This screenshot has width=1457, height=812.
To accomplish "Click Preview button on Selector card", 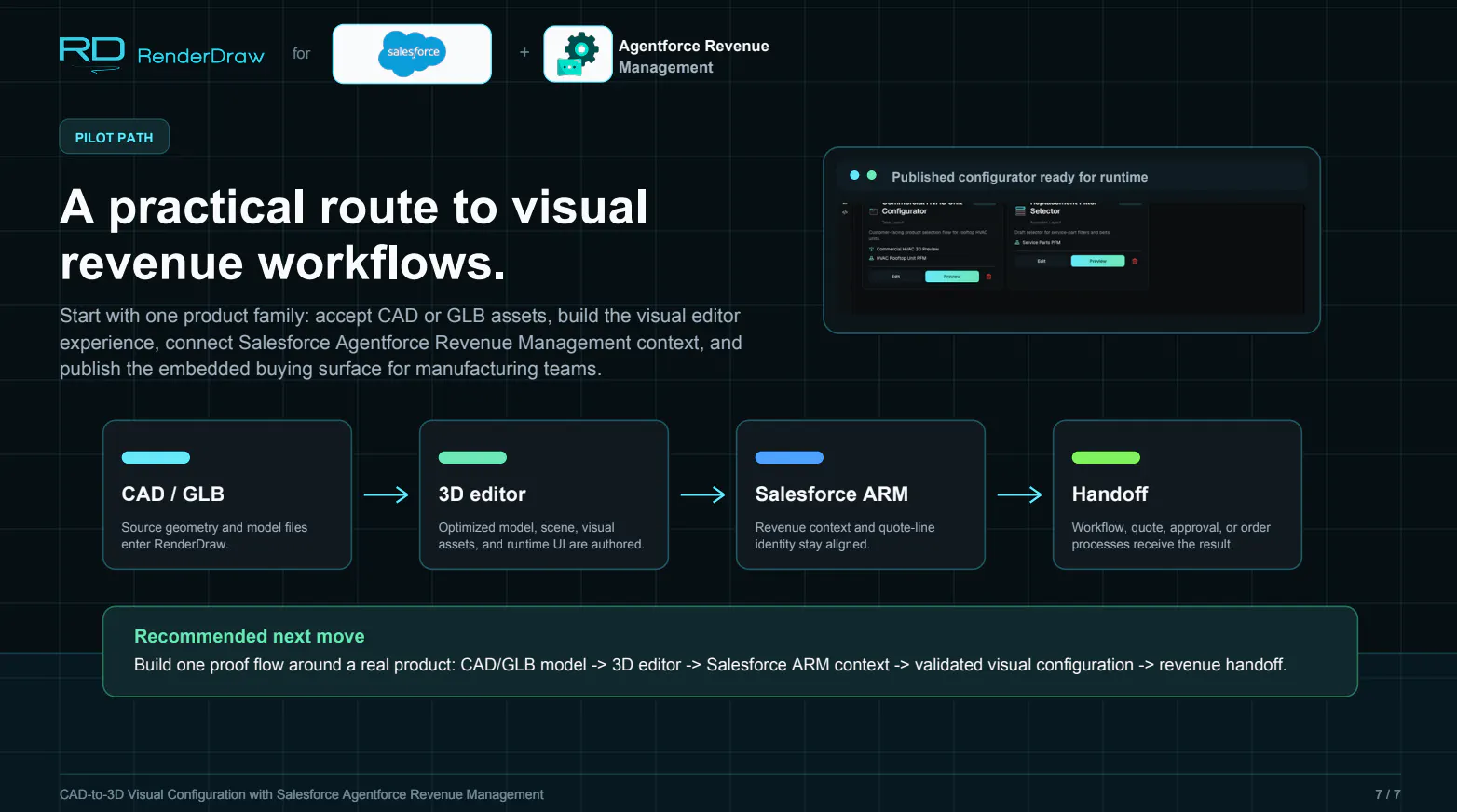I will tap(1098, 261).
